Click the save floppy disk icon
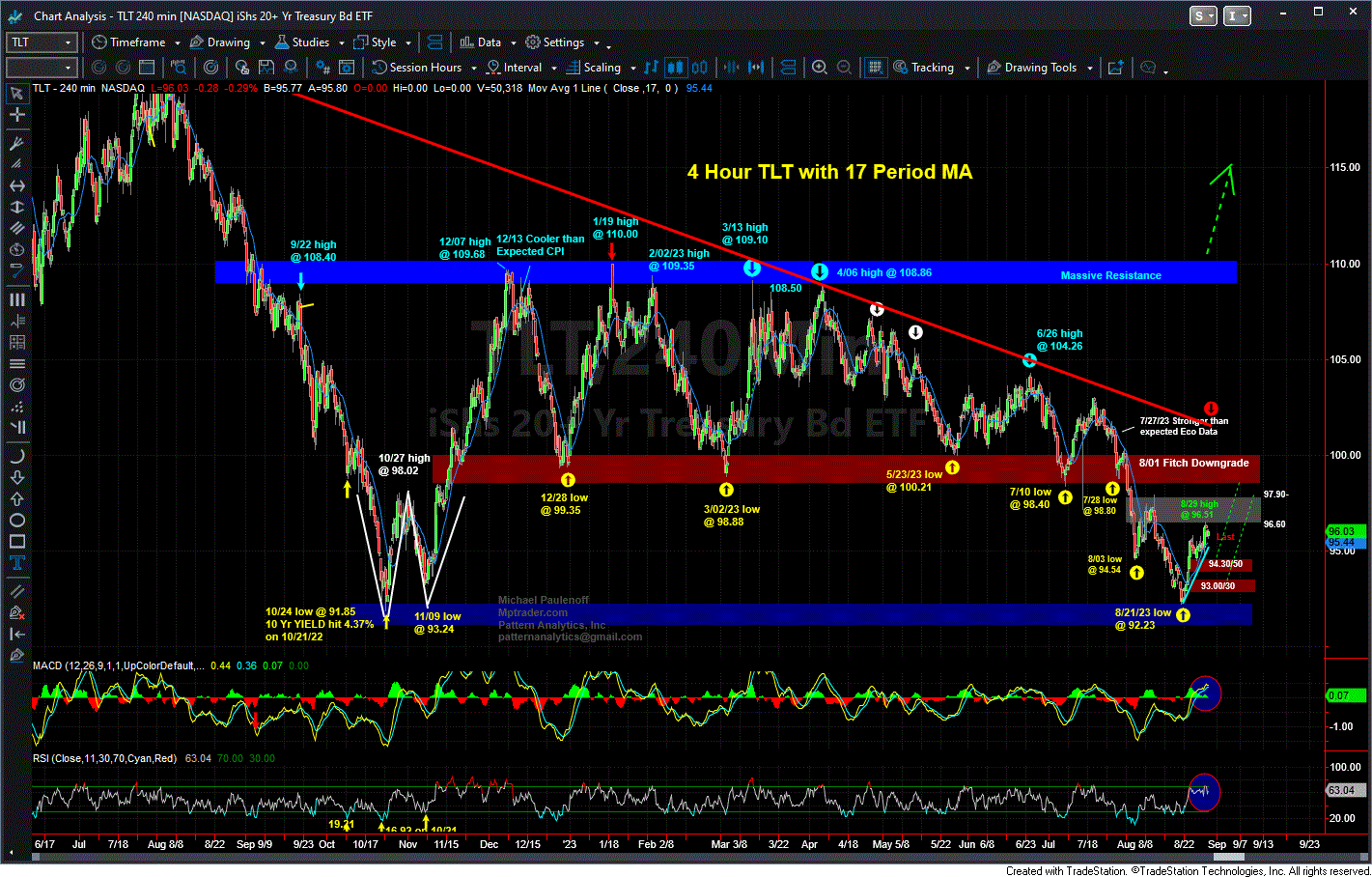Viewport: 1372px width, 877px height. point(266,68)
